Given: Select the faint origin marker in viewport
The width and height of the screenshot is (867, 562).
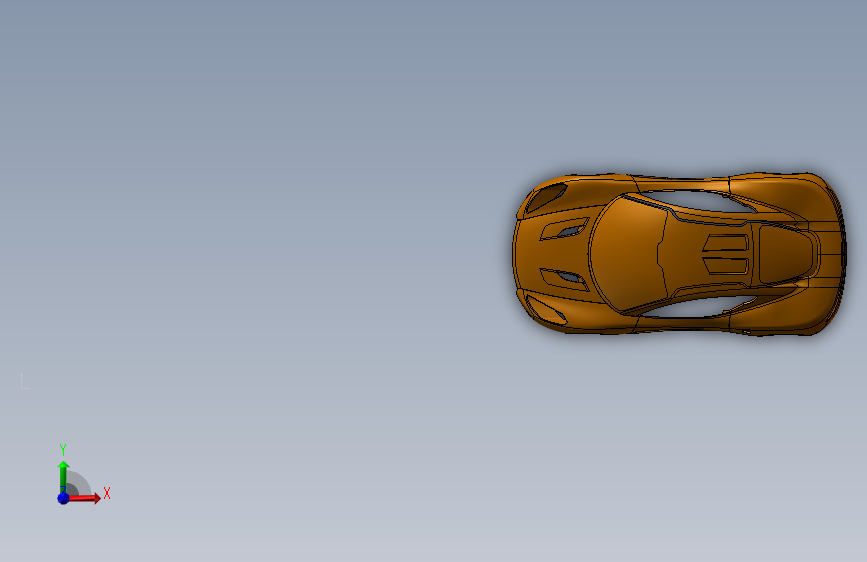Looking at the screenshot, I should click(24, 381).
